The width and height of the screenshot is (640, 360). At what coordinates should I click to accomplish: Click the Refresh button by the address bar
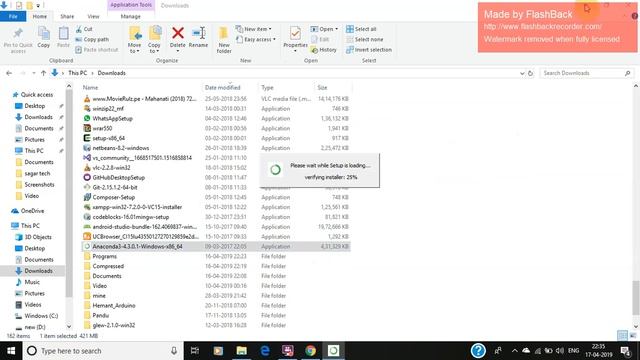pyautogui.click(x=530, y=73)
